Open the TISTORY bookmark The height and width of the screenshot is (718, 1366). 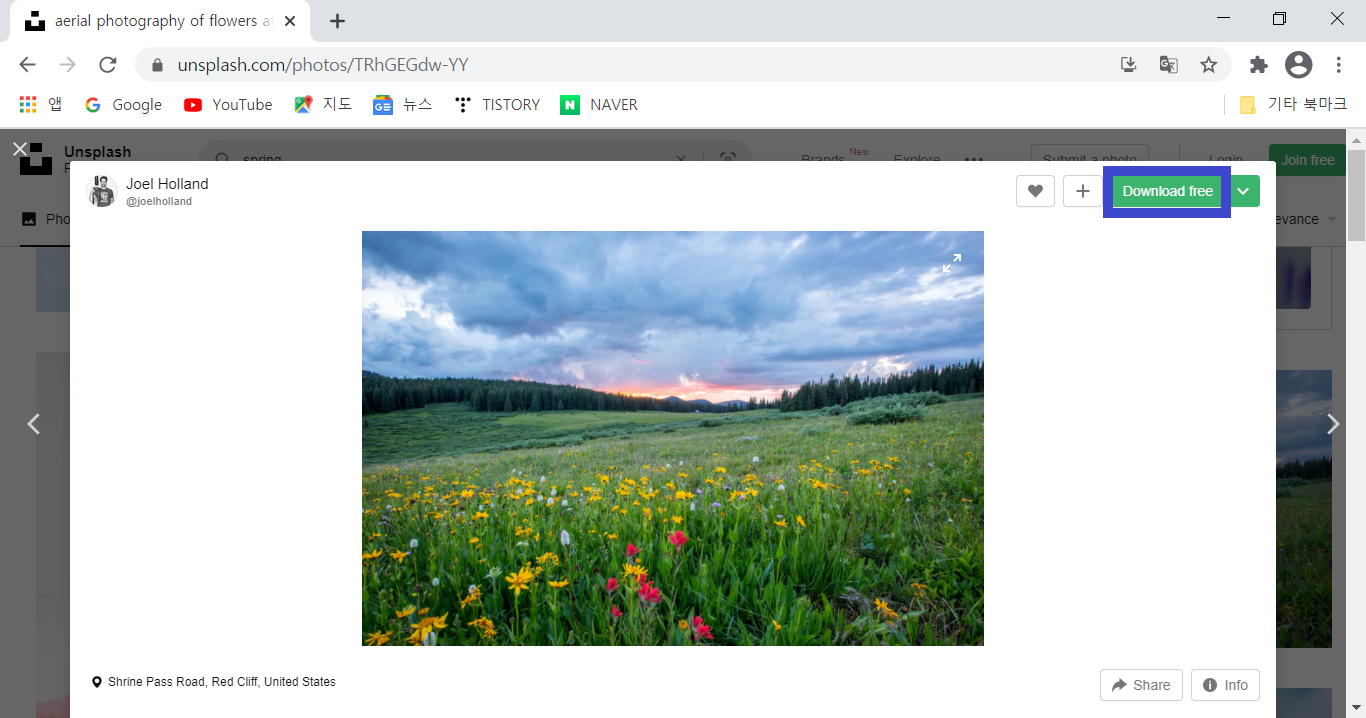(x=496, y=104)
